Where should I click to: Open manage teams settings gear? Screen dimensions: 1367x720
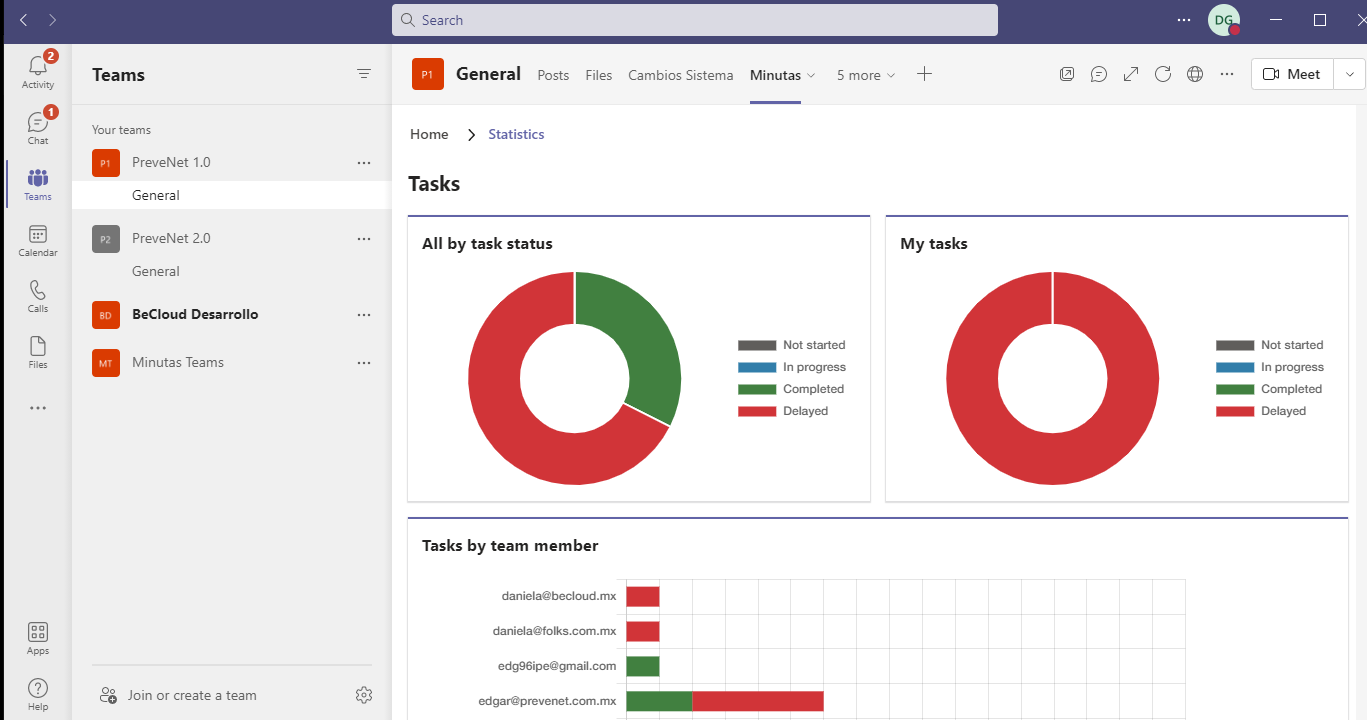pos(364,695)
